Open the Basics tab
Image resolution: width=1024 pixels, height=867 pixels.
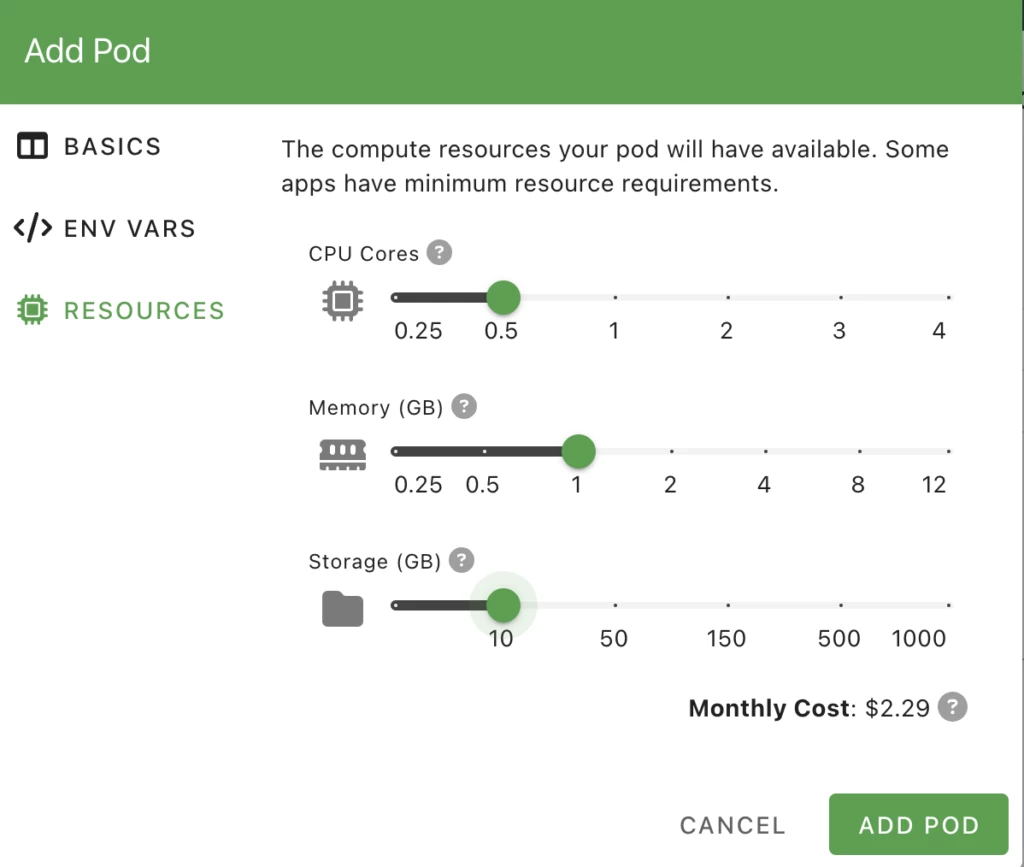click(112, 147)
